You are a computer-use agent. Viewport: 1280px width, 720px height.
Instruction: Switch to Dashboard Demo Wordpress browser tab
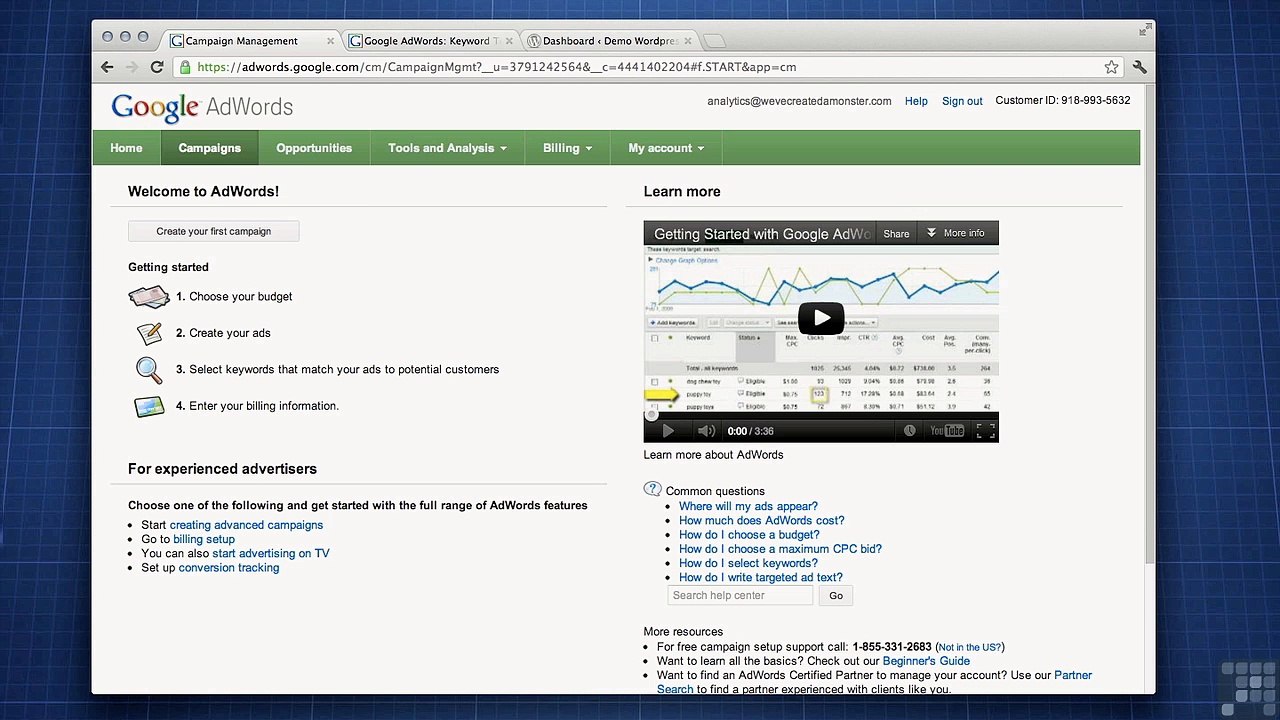(610, 41)
